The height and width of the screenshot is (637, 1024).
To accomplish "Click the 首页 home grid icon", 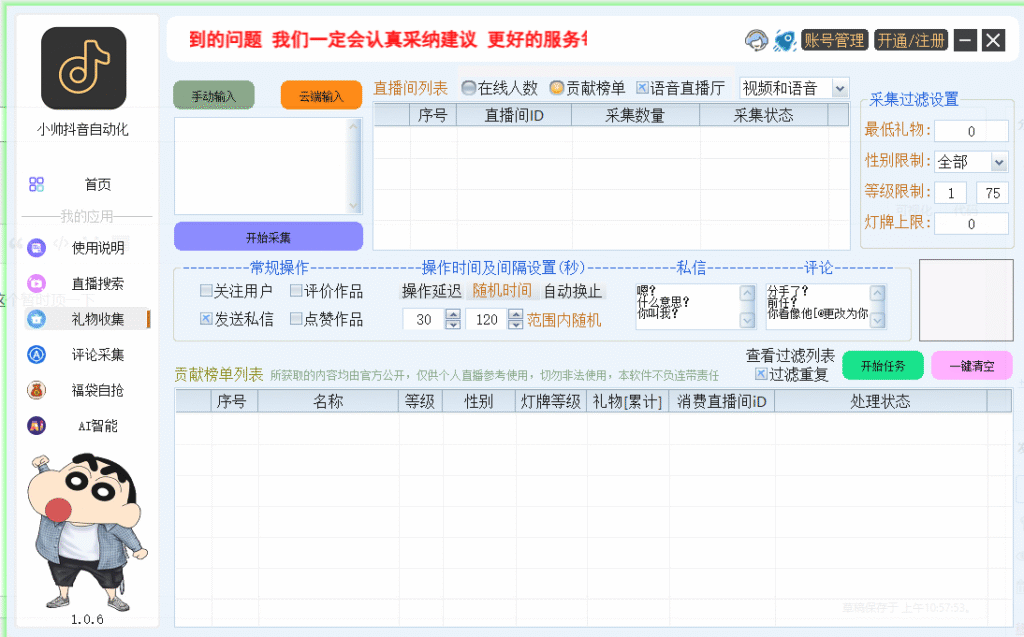I will 37,184.
